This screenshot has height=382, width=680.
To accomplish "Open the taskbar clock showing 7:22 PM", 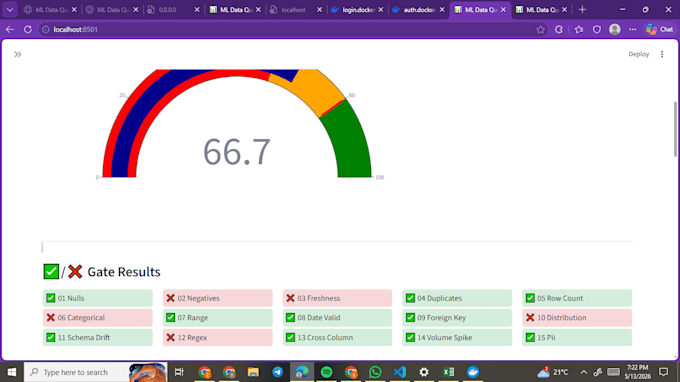I will point(638,372).
